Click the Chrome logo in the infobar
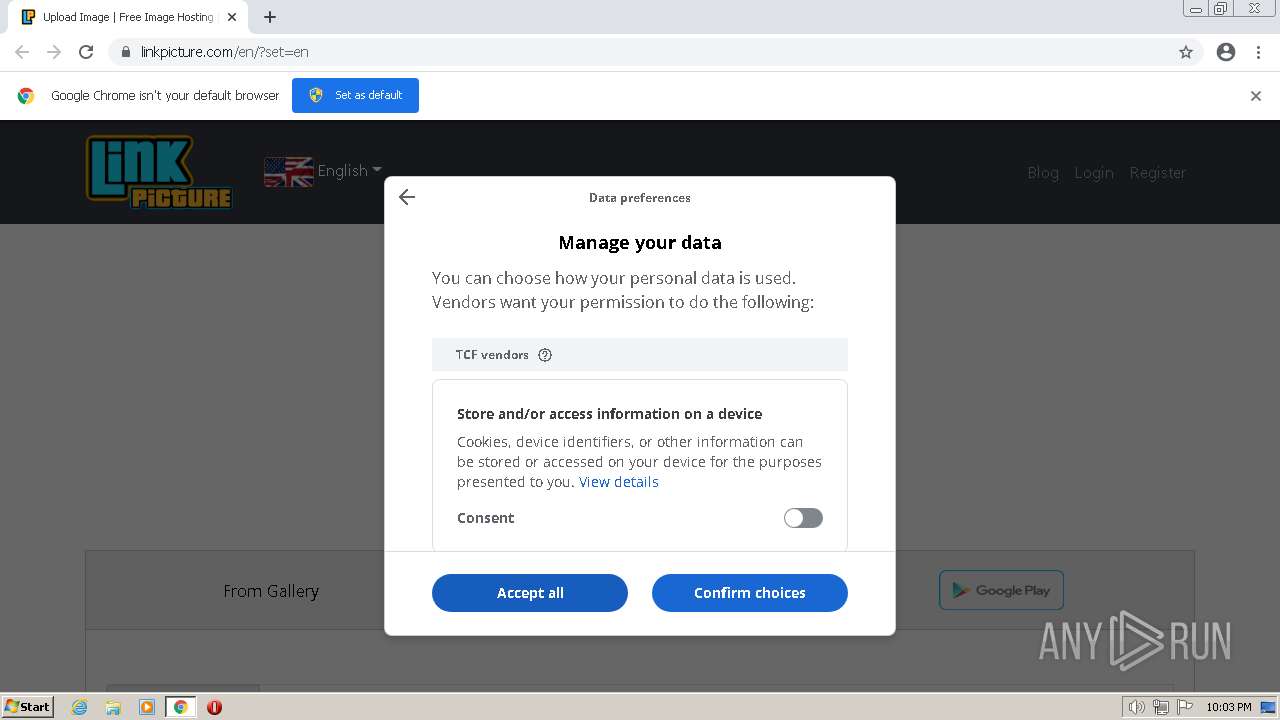 coord(26,96)
